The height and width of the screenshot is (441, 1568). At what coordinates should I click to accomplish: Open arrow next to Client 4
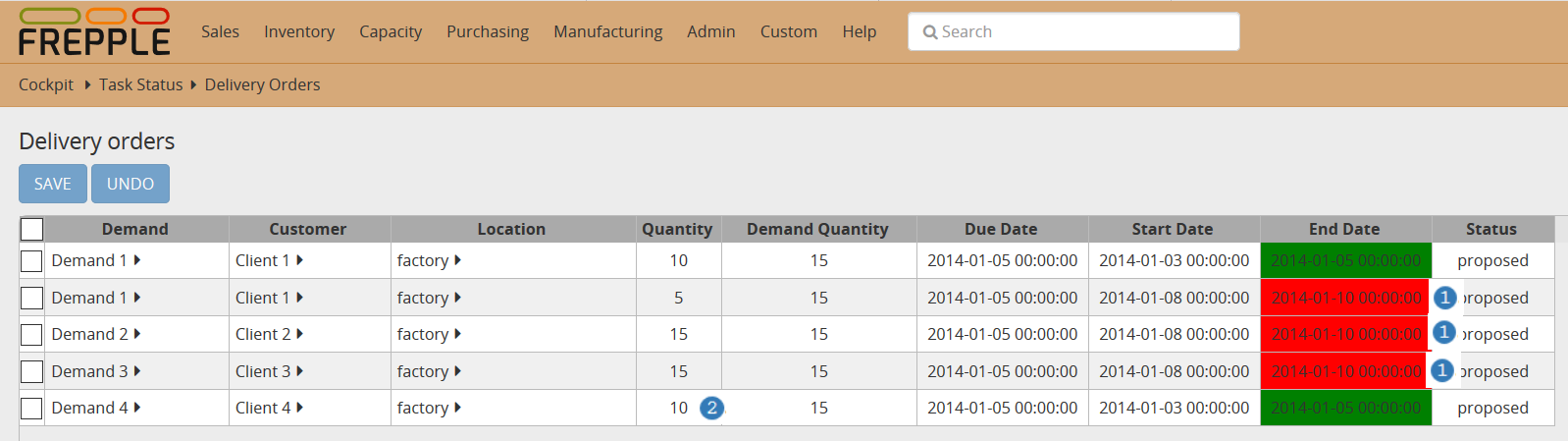[x=299, y=407]
